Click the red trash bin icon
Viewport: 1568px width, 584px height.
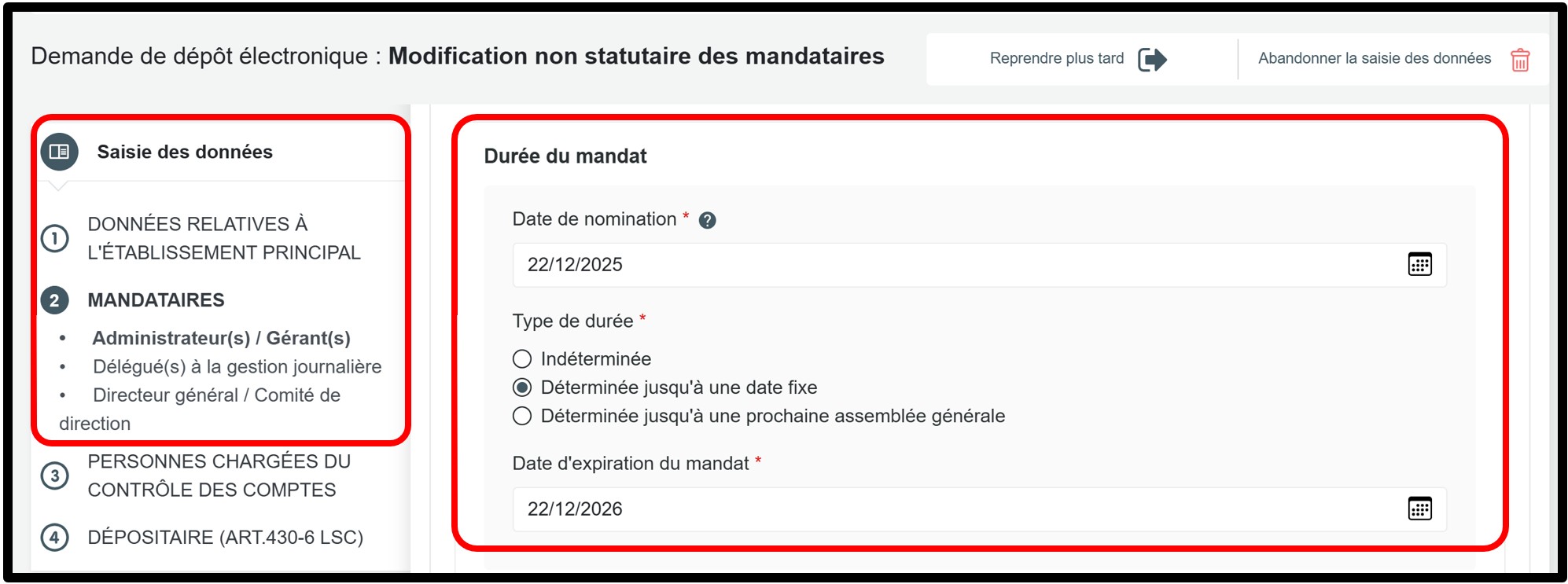pos(1520,60)
